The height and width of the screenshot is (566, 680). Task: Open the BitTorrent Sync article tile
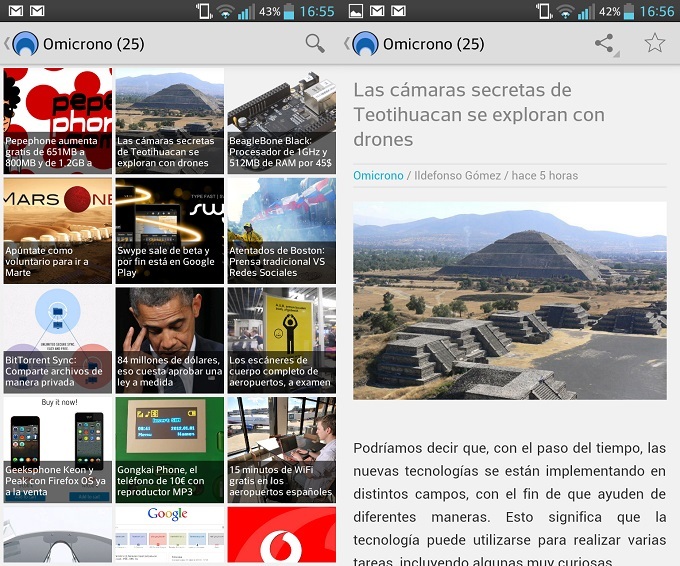[58, 340]
